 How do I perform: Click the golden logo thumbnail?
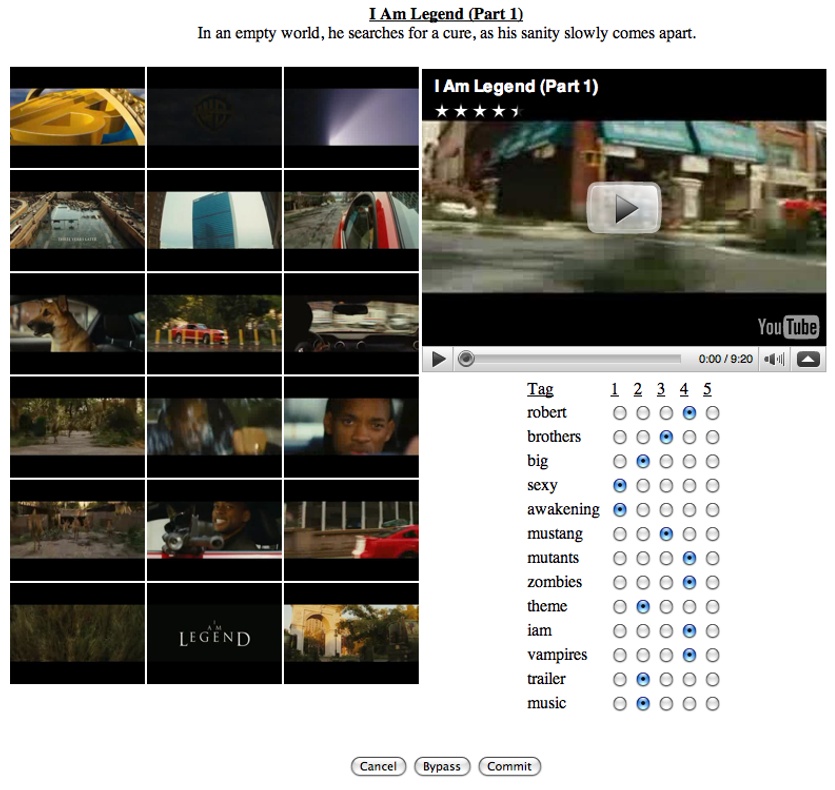click(77, 117)
